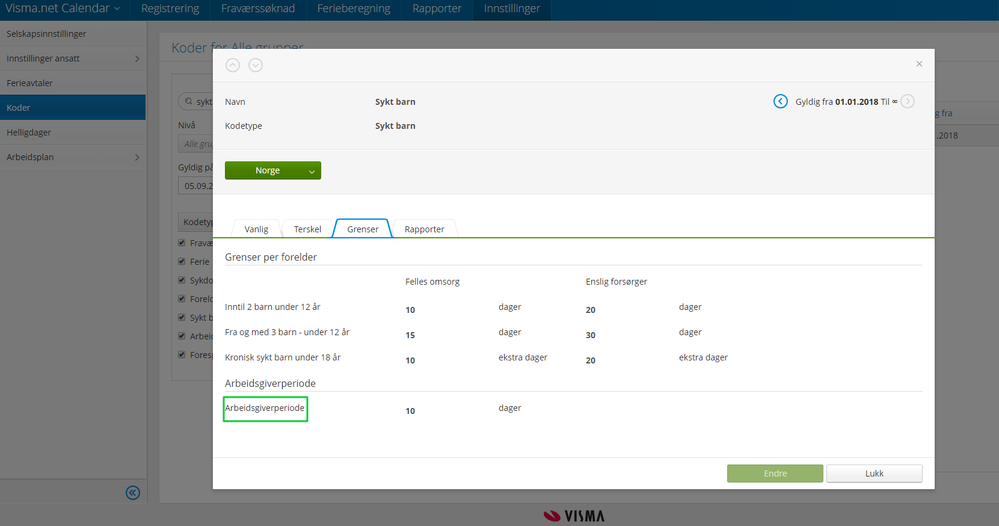
Task: Open Innstillinger in top menu
Action: click(x=512, y=9)
